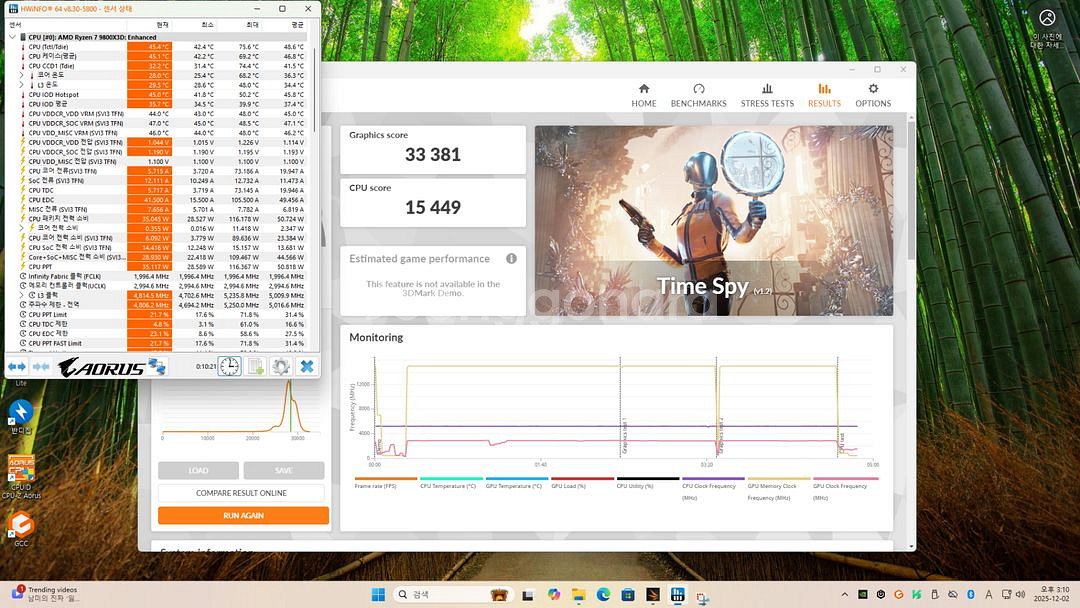Open CPU-Z Aorus from the desktop
Screen dimensions: 1080x608
[21, 468]
